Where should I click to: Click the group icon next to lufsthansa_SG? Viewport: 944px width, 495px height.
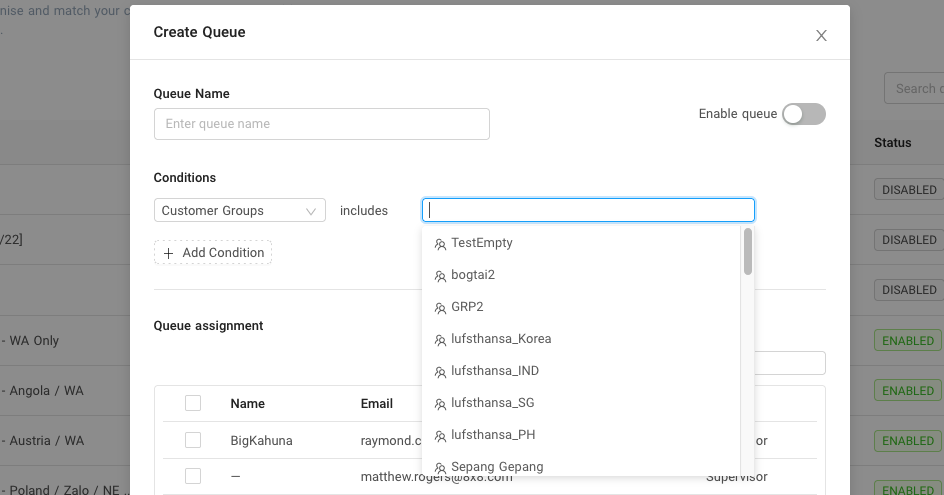click(440, 403)
